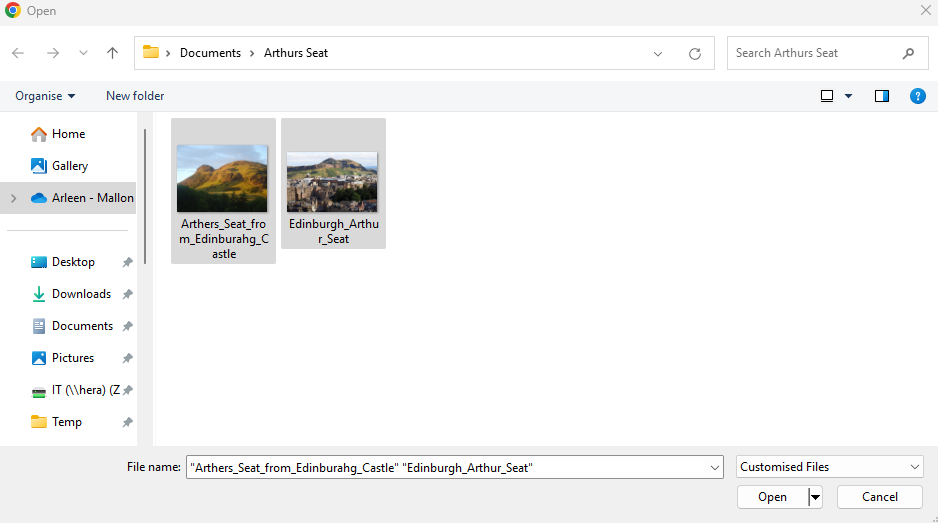Open Documents quick access folder
The image size is (938, 523).
[x=82, y=326]
